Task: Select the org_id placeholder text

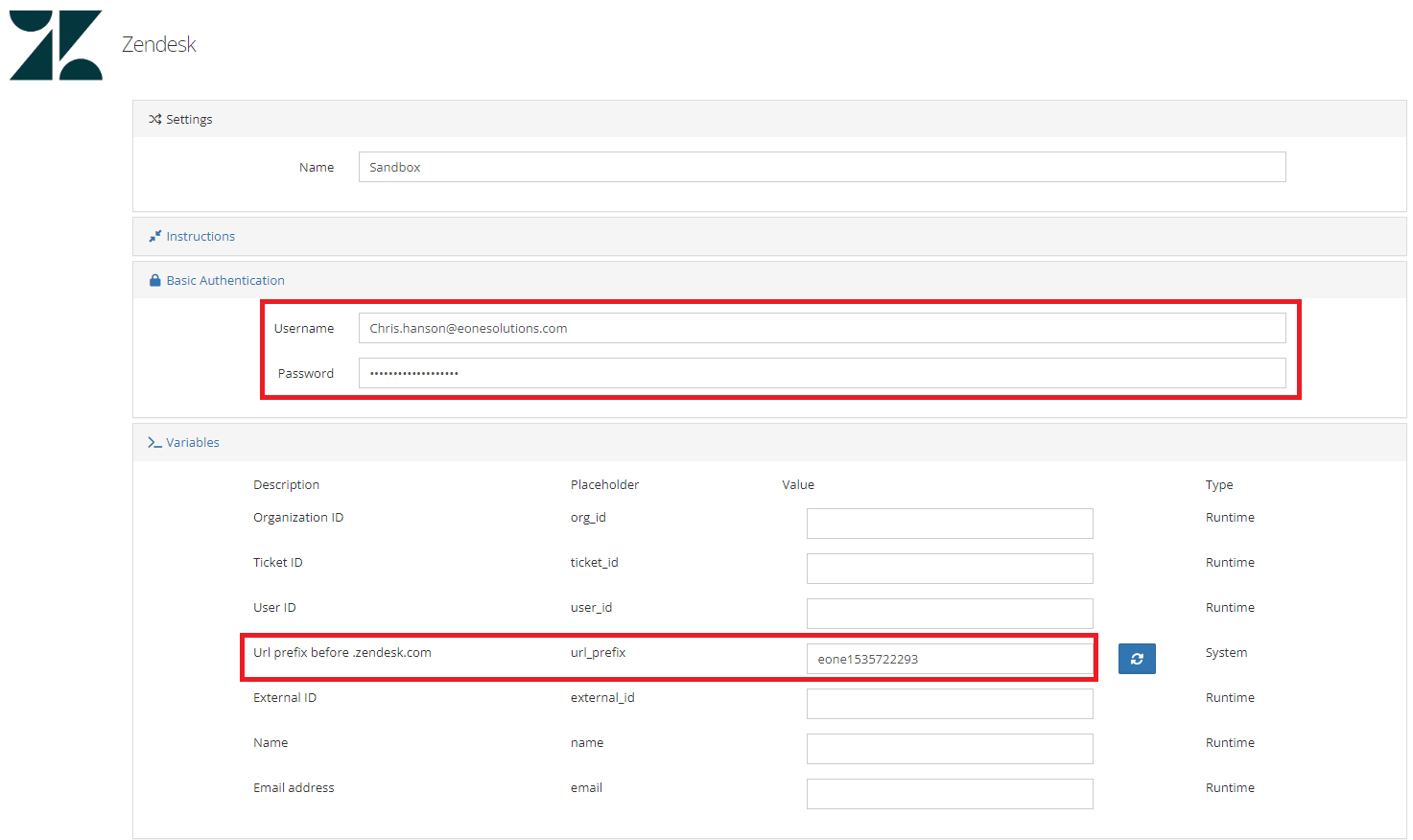Action: (x=588, y=518)
